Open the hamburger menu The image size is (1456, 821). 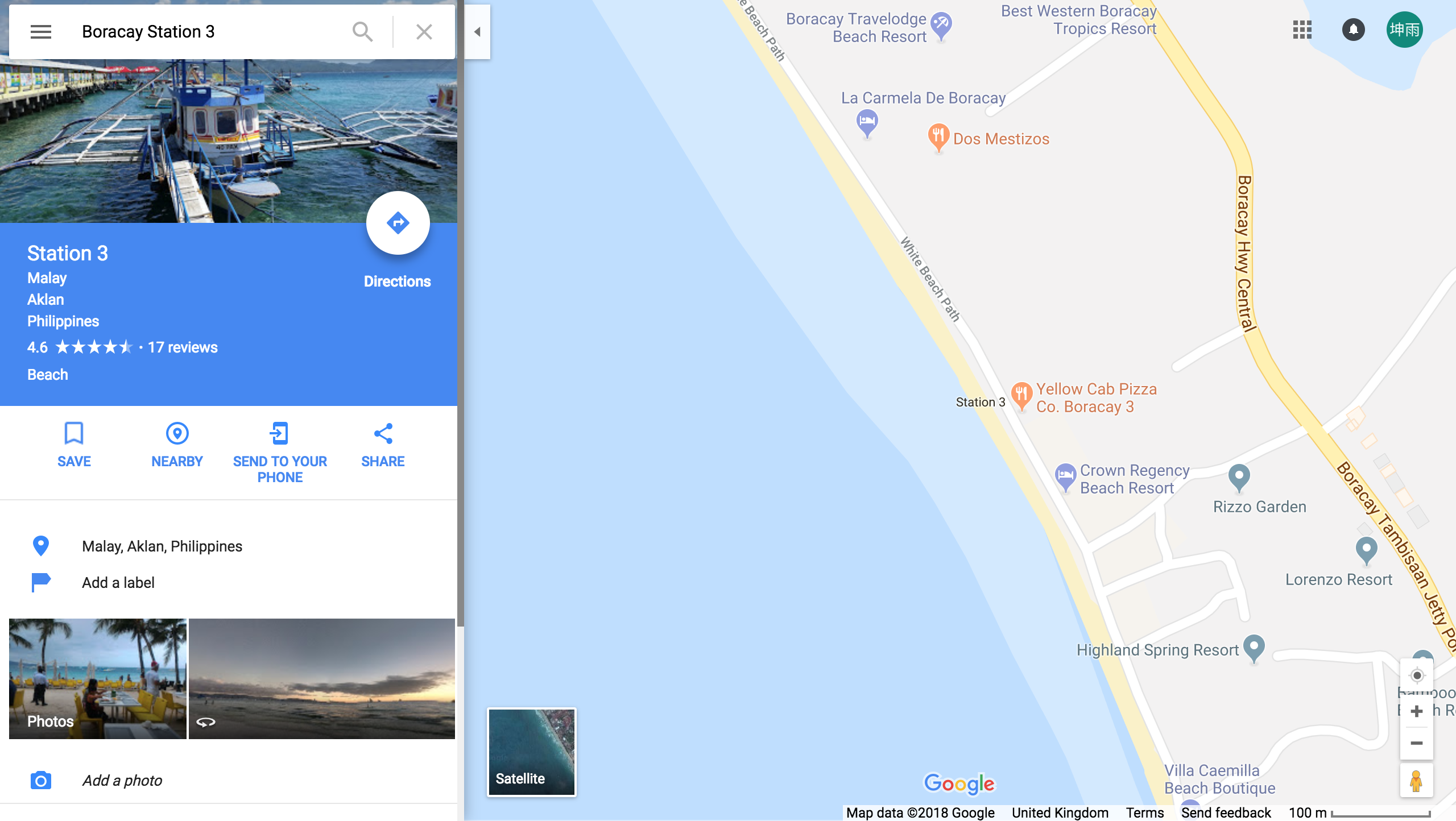pos(41,32)
